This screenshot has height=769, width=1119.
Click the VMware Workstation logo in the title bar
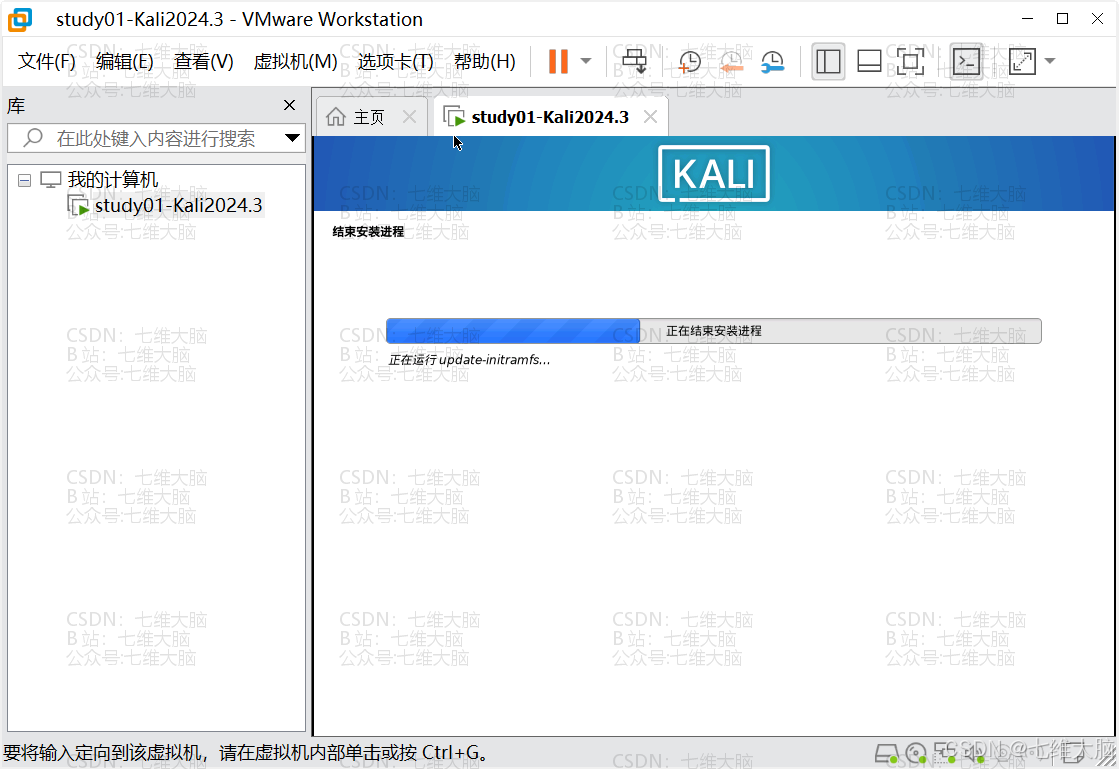(20, 19)
